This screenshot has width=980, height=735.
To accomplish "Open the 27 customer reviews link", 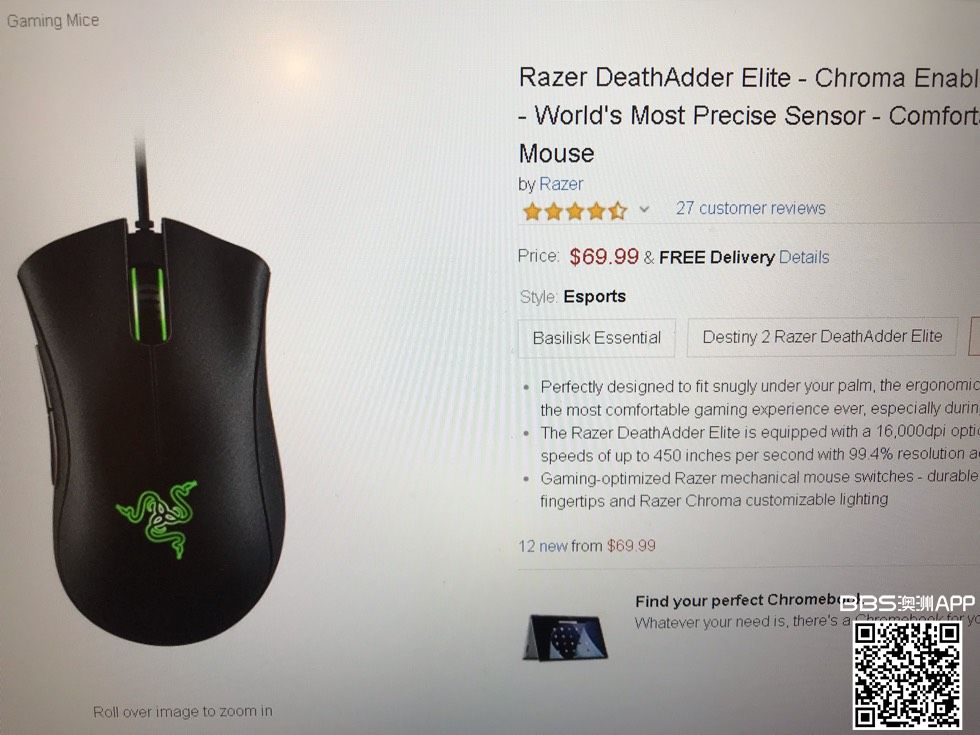I will point(751,208).
